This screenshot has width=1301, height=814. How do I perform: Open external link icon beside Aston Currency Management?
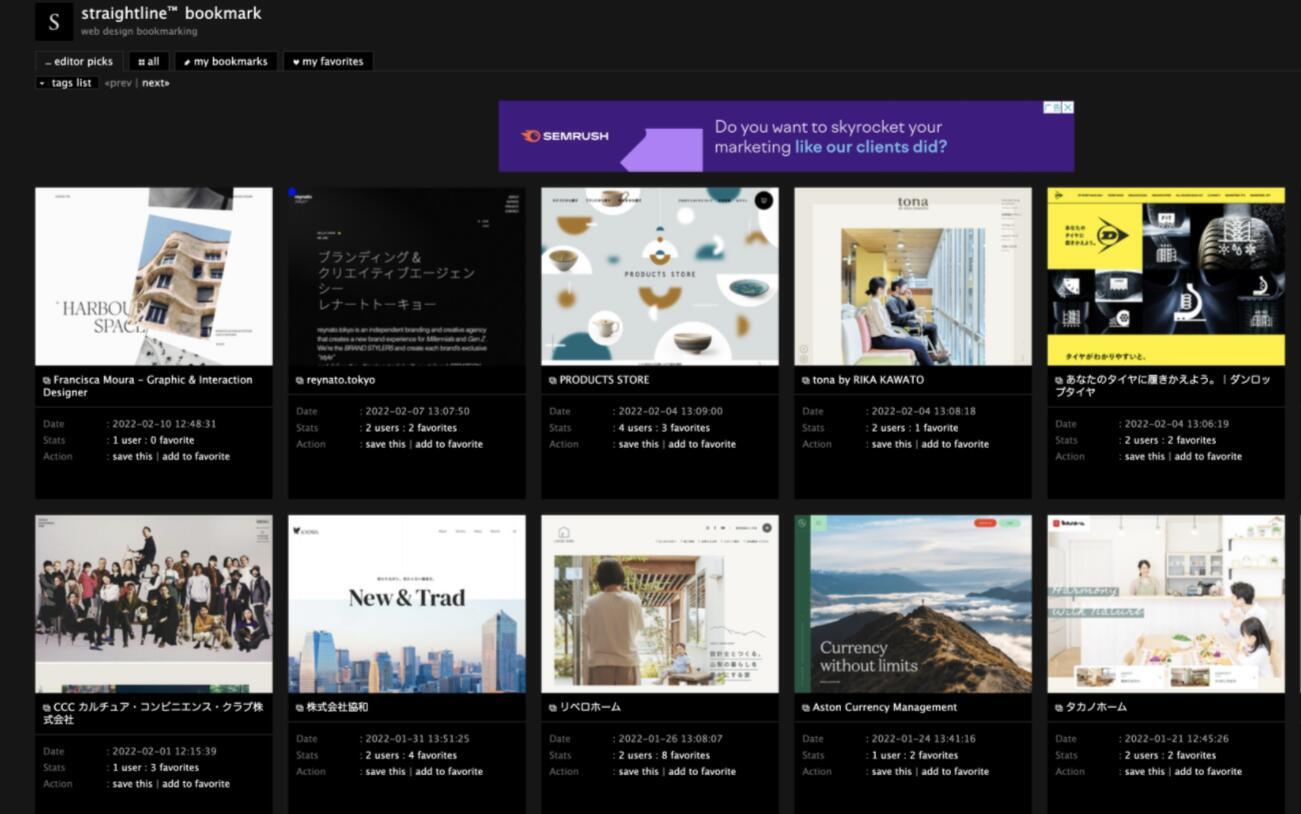(805, 708)
